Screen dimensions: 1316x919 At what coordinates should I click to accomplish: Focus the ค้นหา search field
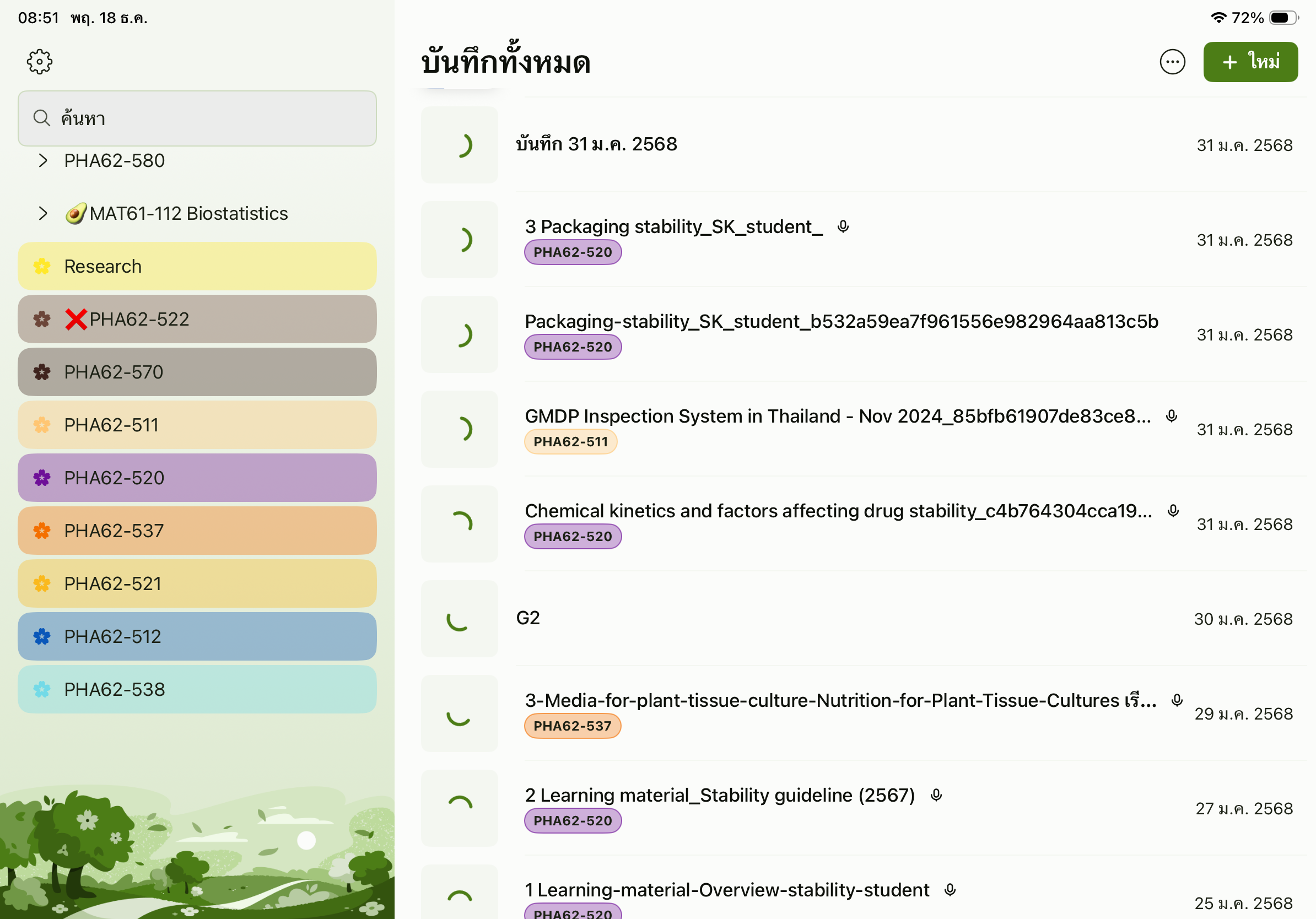click(x=197, y=118)
